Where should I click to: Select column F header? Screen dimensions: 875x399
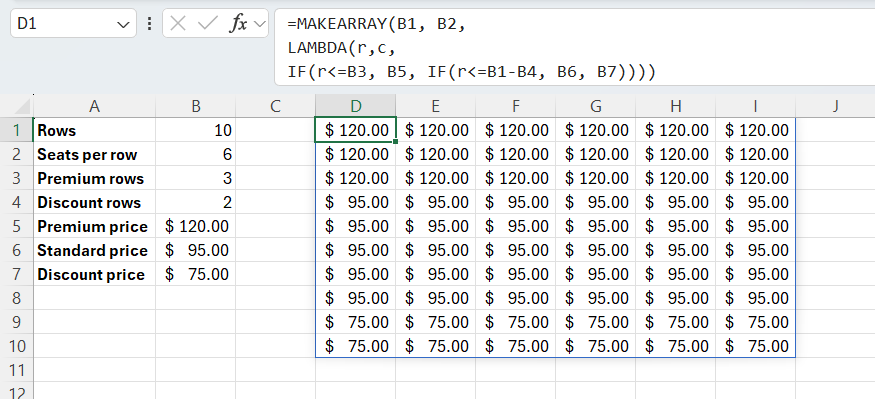(515, 106)
